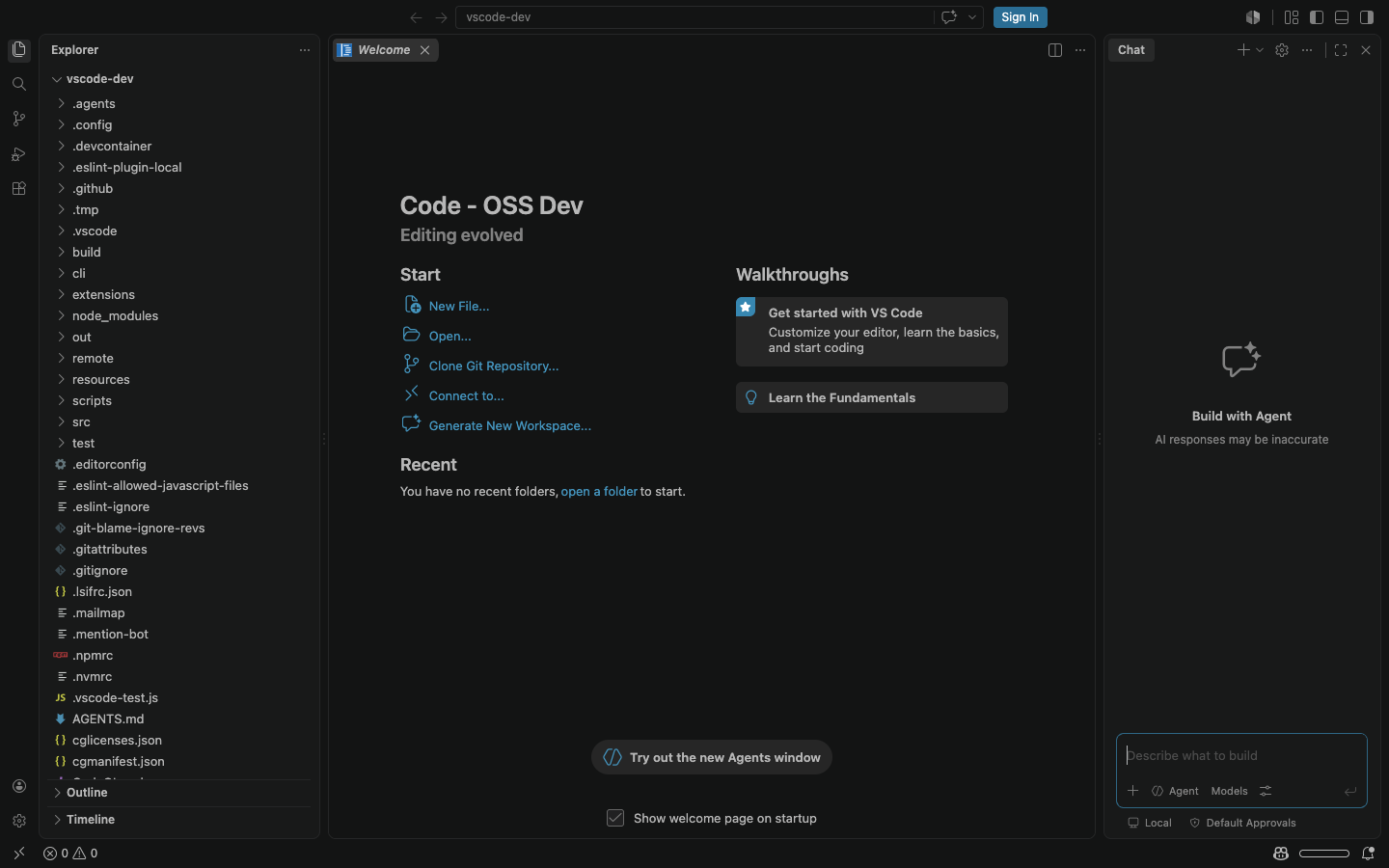Open Run and Debug view icon
Viewport: 1389px width, 868px height.
pyautogui.click(x=18, y=153)
